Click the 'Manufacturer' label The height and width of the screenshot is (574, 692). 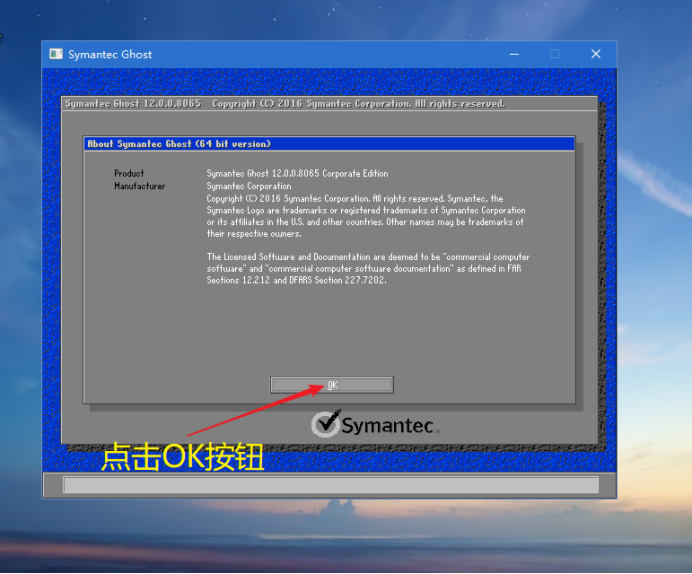(x=139, y=186)
